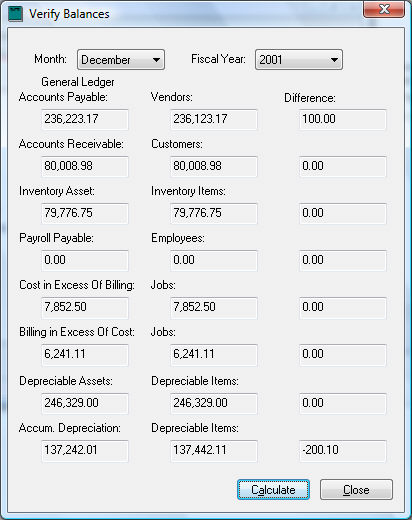
Task: Click the Depreciable Items field 137,442.11
Action: [214, 450]
